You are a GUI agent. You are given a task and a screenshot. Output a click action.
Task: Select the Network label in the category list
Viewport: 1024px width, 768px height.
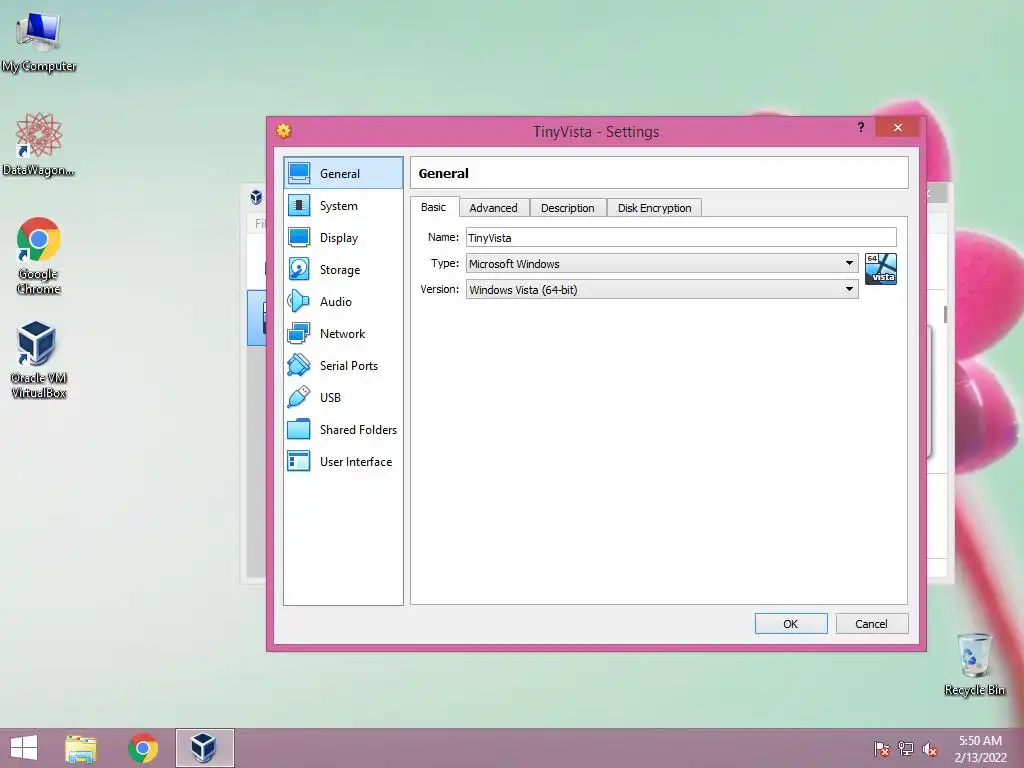point(342,334)
